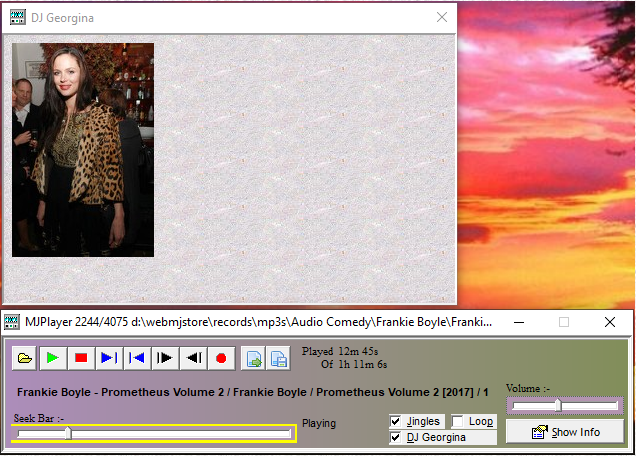The image size is (636, 456).
Task: Click the 'Of 1h 11m 6s' duration text
Action: [354, 364]
